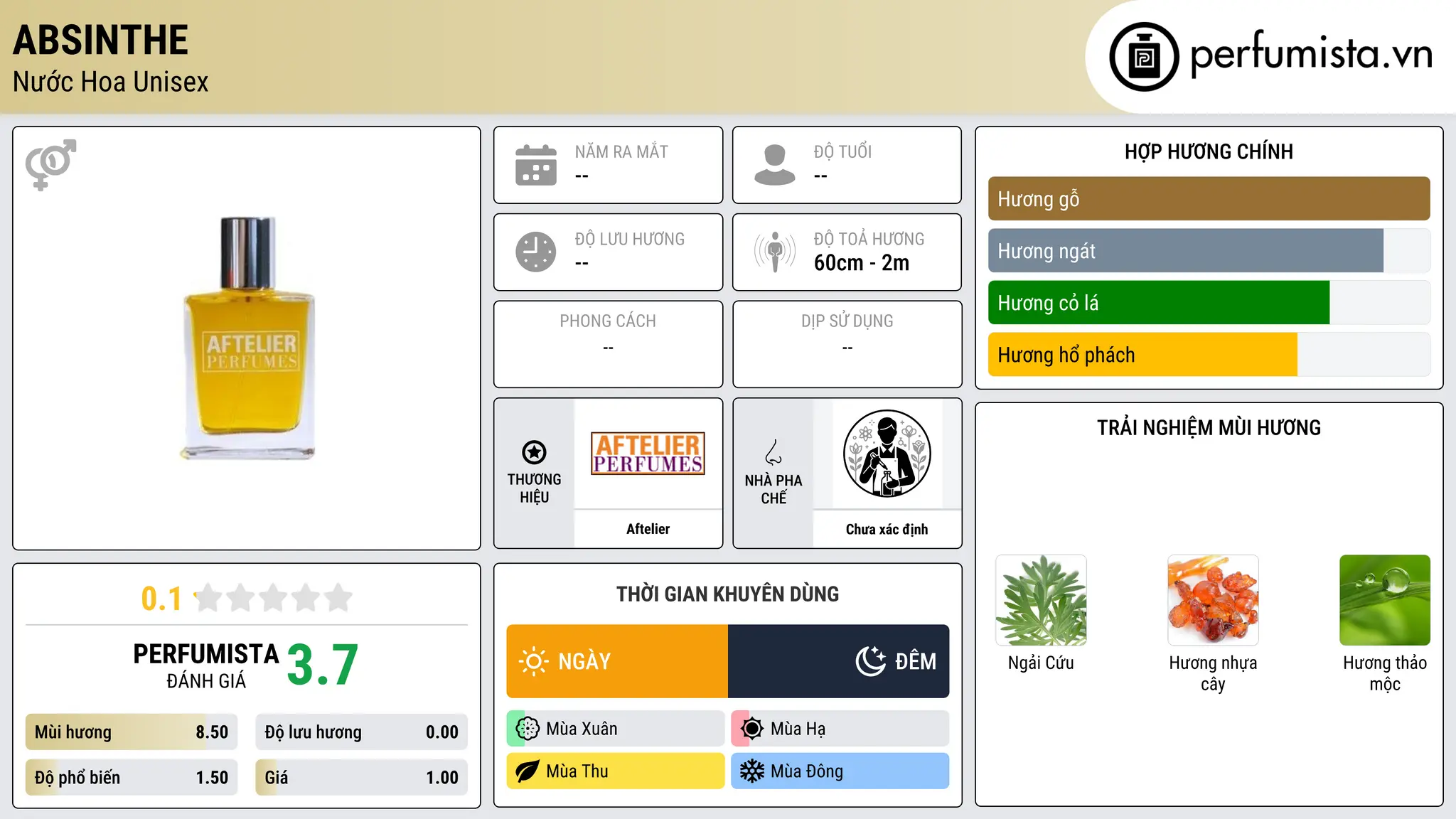Click the Hương gỗ accord bar
This screenshot has width=1456, height=819.
click(x=1209, y=199)
